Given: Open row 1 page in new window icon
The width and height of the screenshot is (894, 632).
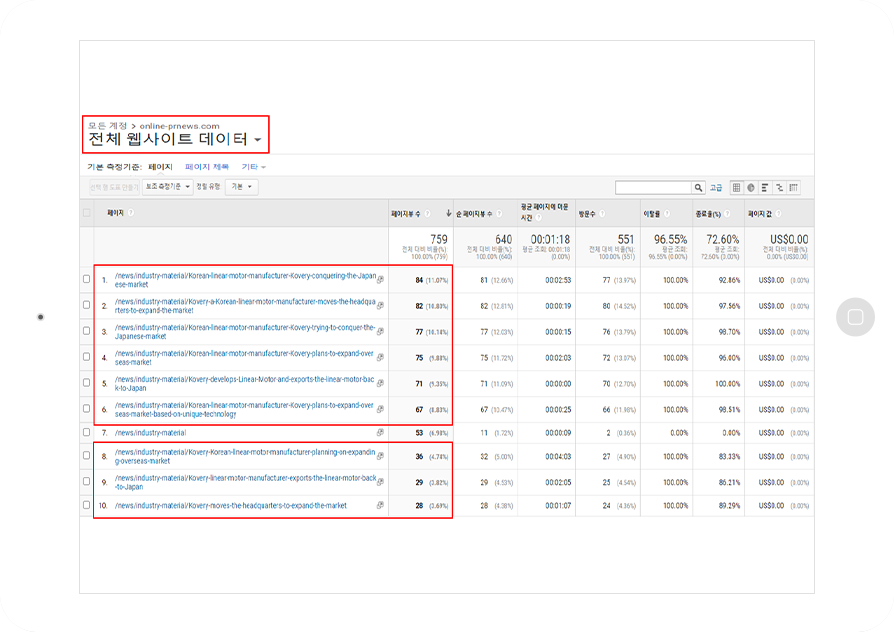Looking at the screenshot, I should click(x=380, y=279).
